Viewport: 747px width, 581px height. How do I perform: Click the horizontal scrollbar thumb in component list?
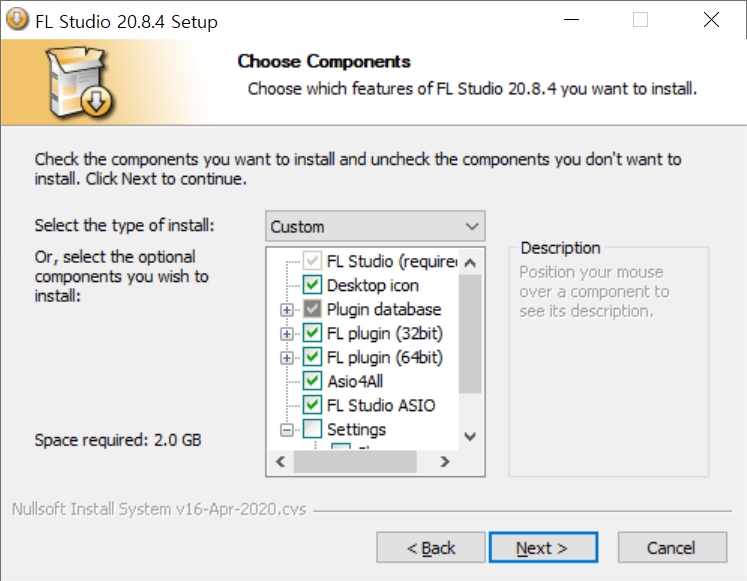coord(355,461)
